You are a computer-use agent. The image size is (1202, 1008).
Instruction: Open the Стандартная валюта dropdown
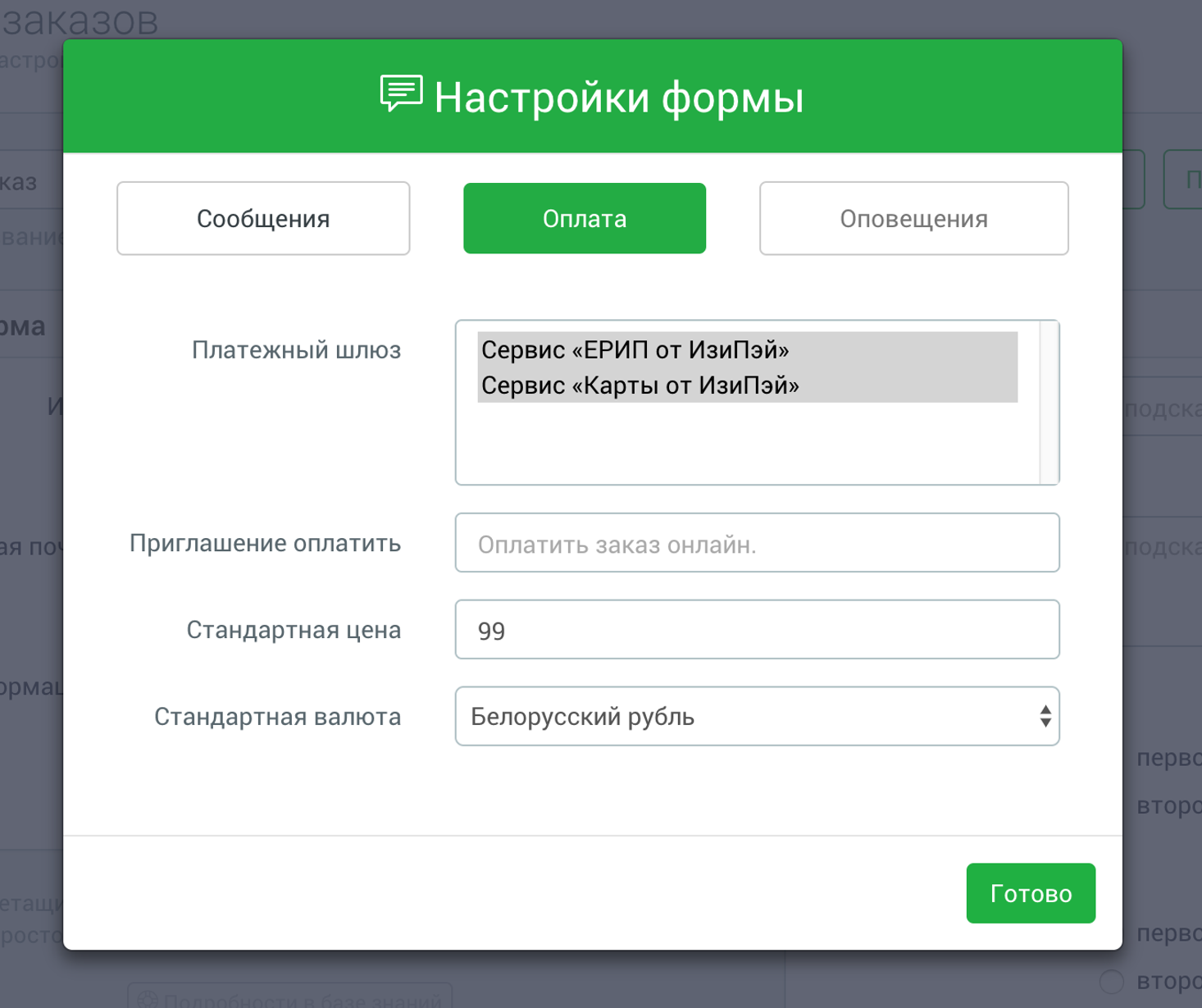click(x=758, y=717)
